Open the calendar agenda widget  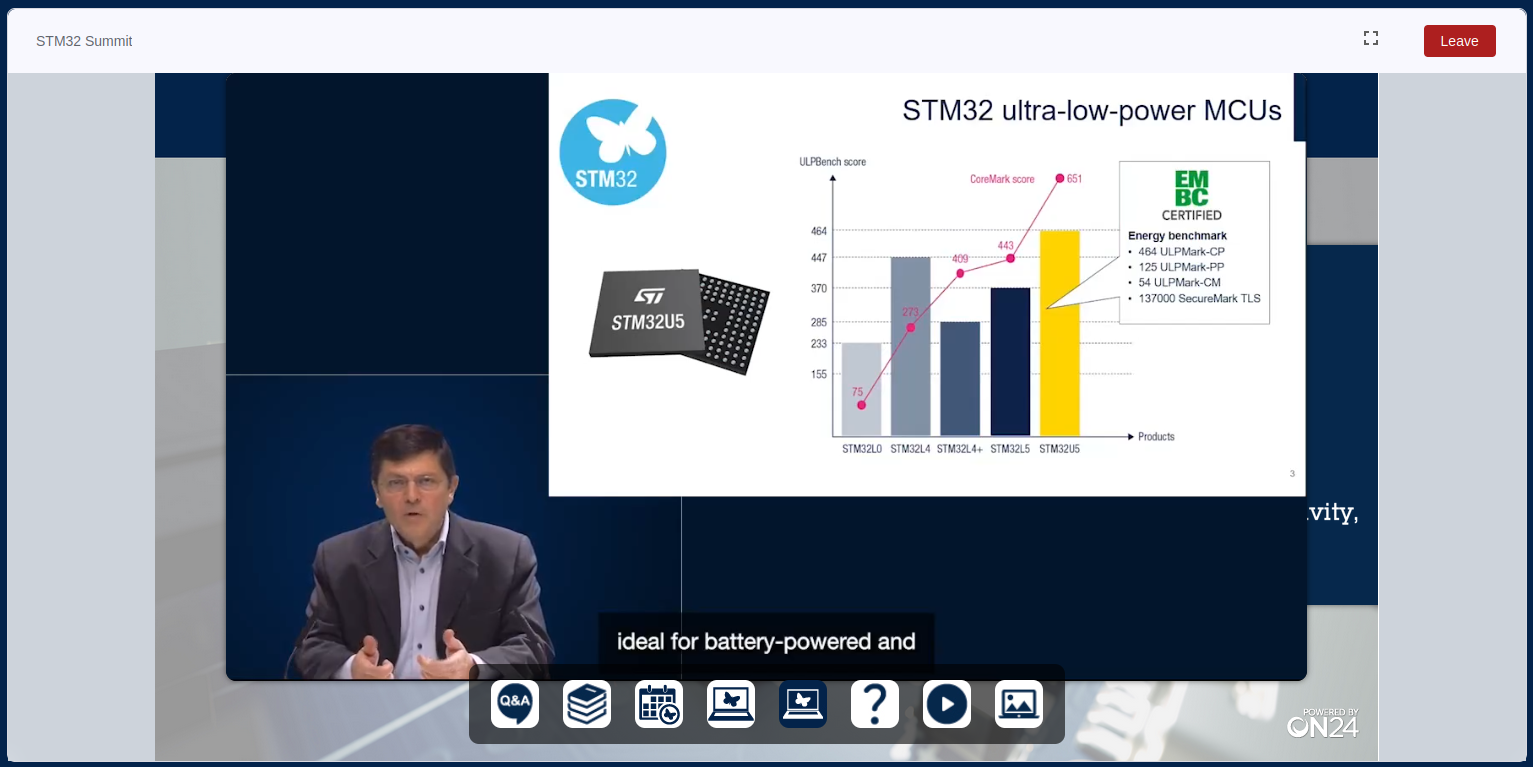(659, 704)
